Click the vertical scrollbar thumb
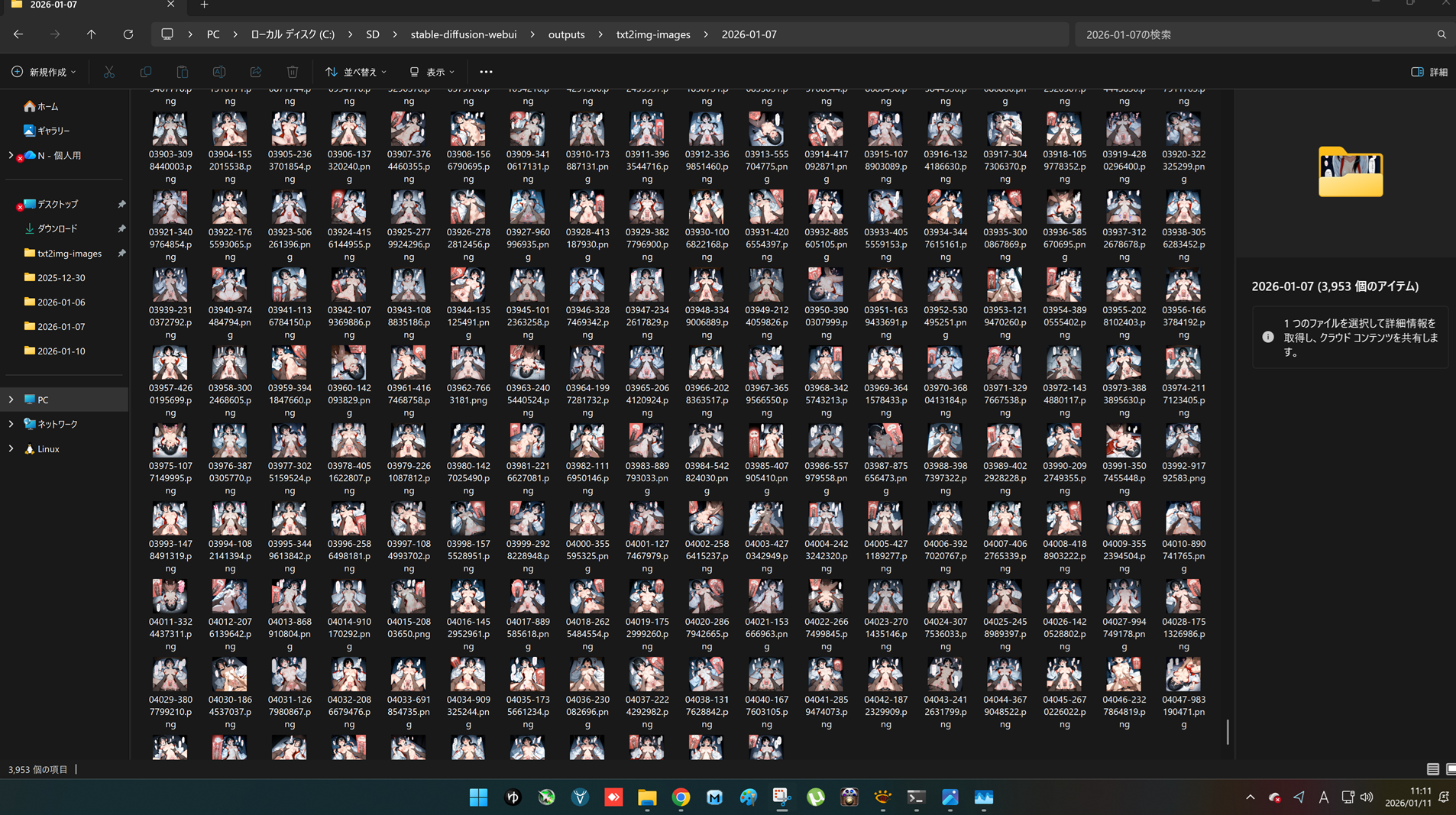 tap(1228, 732)
